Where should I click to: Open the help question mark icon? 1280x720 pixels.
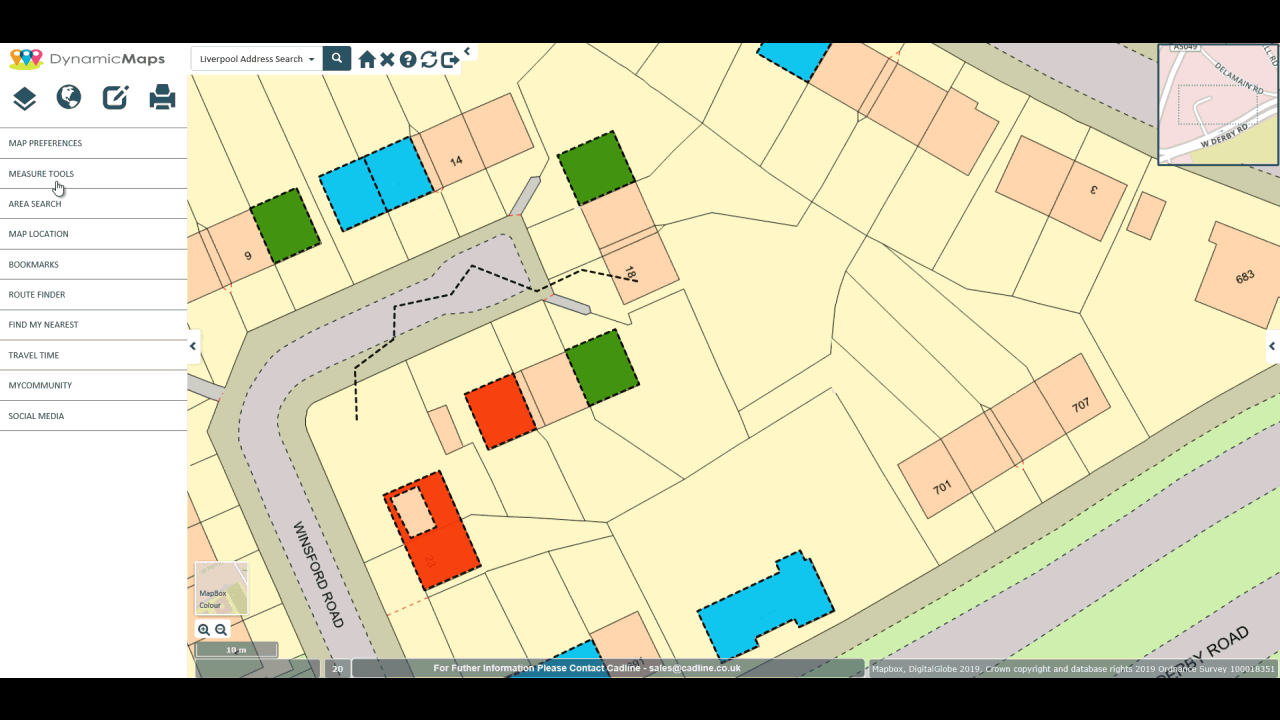point(408,60)
